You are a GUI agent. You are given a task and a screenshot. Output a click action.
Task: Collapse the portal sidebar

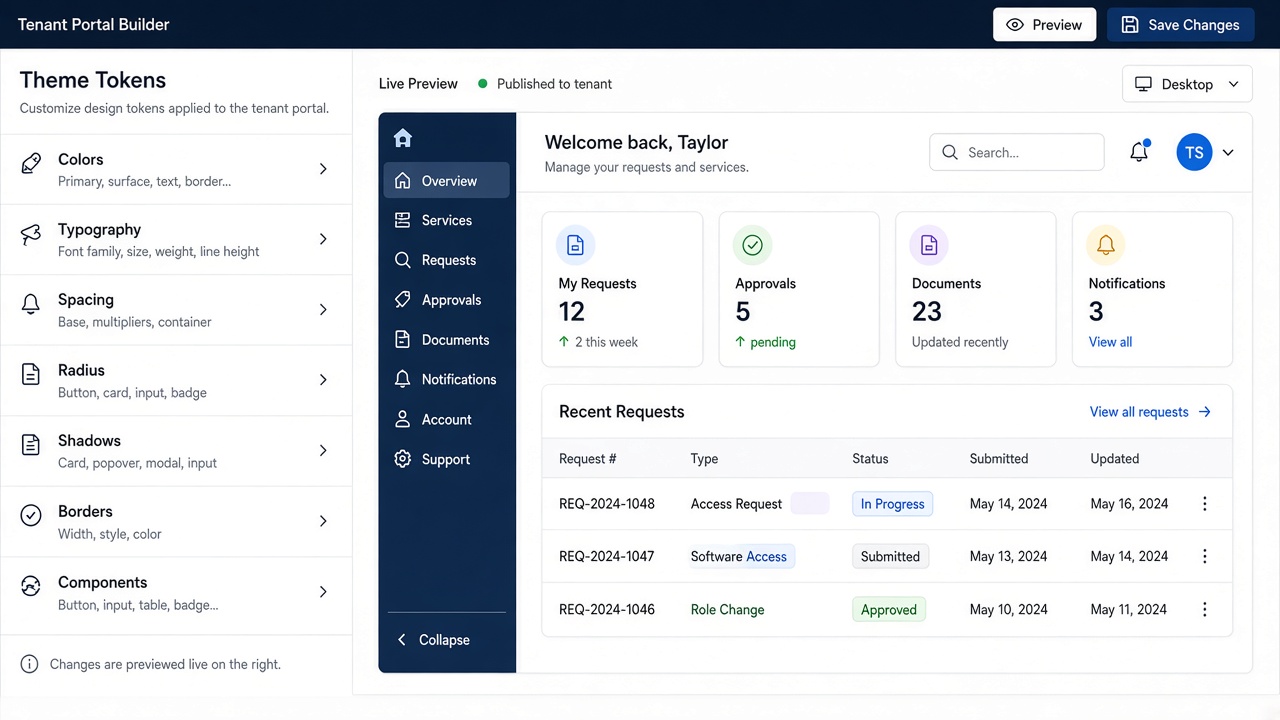pos(434,640)
